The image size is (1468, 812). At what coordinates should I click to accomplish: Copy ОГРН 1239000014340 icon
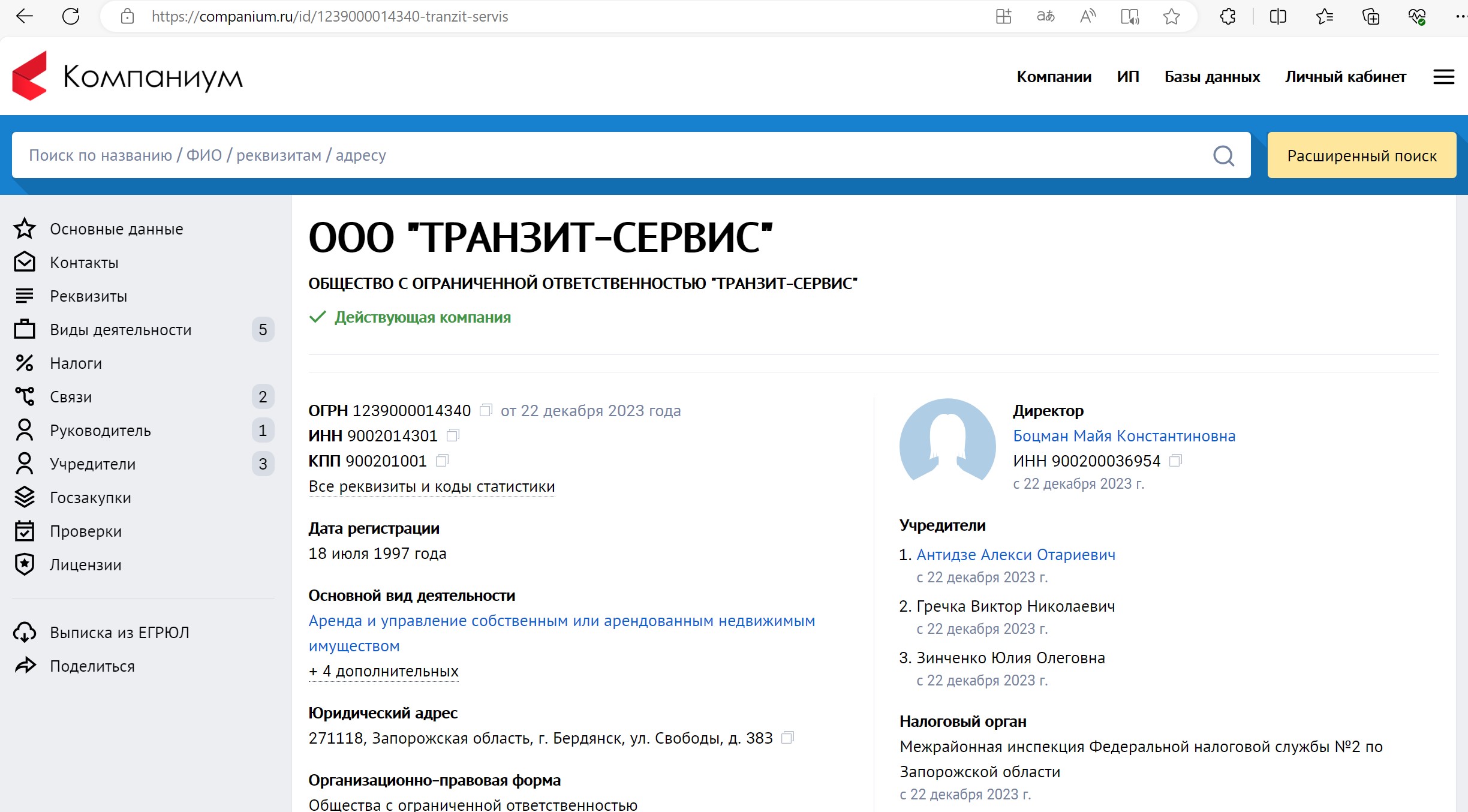click(486, 410)
